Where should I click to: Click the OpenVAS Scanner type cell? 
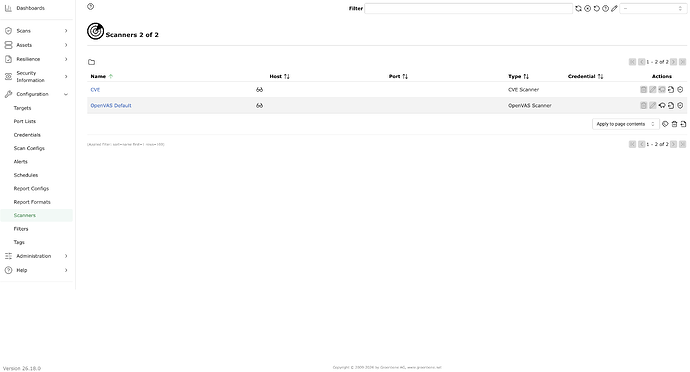(x=530, y=106)
